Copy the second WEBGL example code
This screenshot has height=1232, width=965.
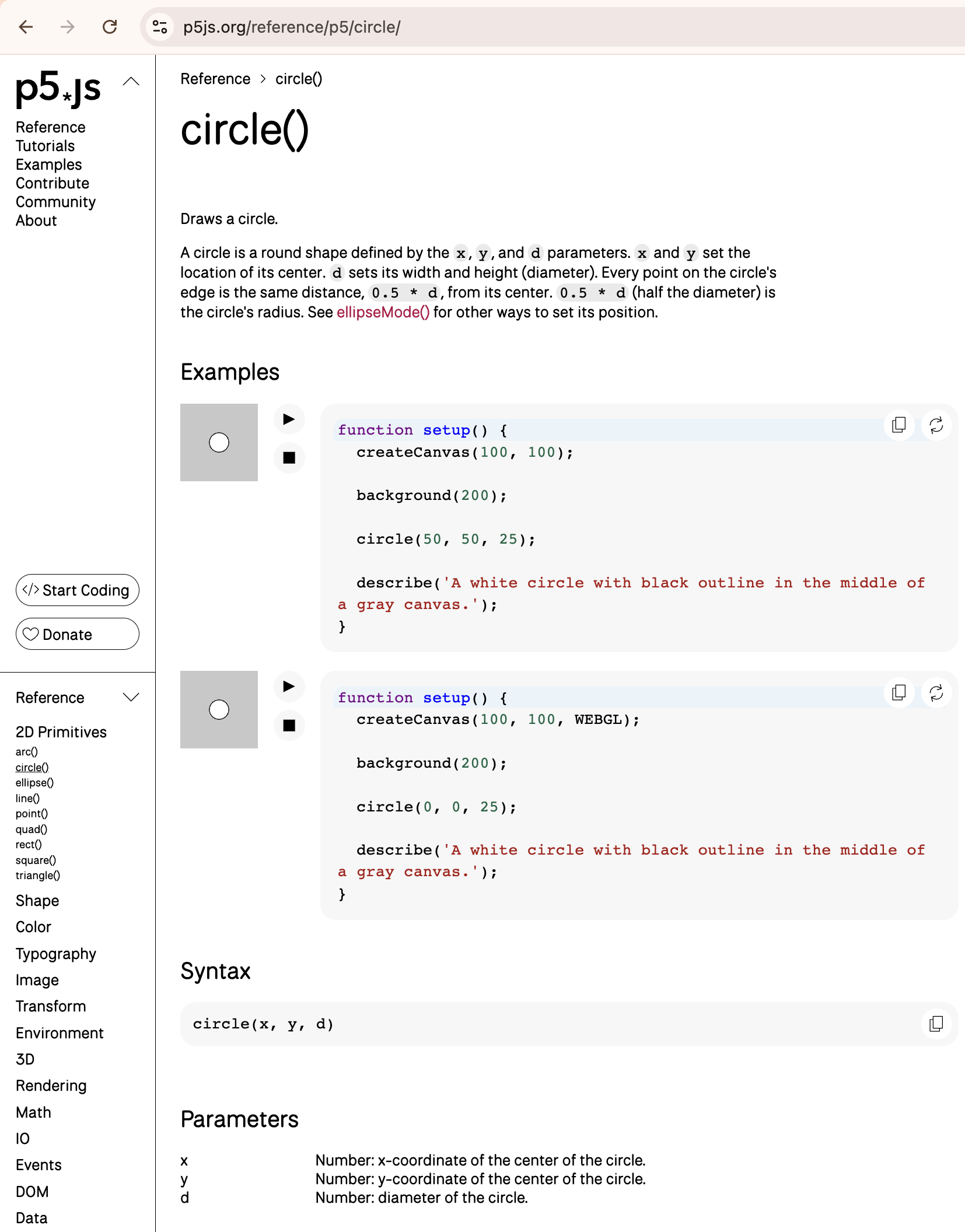[898, 692]
